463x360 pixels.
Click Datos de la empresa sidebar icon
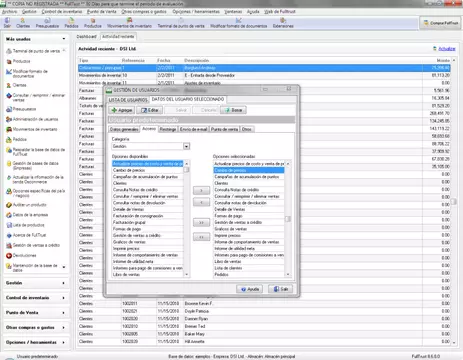pyautogui.click(x=9, y=215)
